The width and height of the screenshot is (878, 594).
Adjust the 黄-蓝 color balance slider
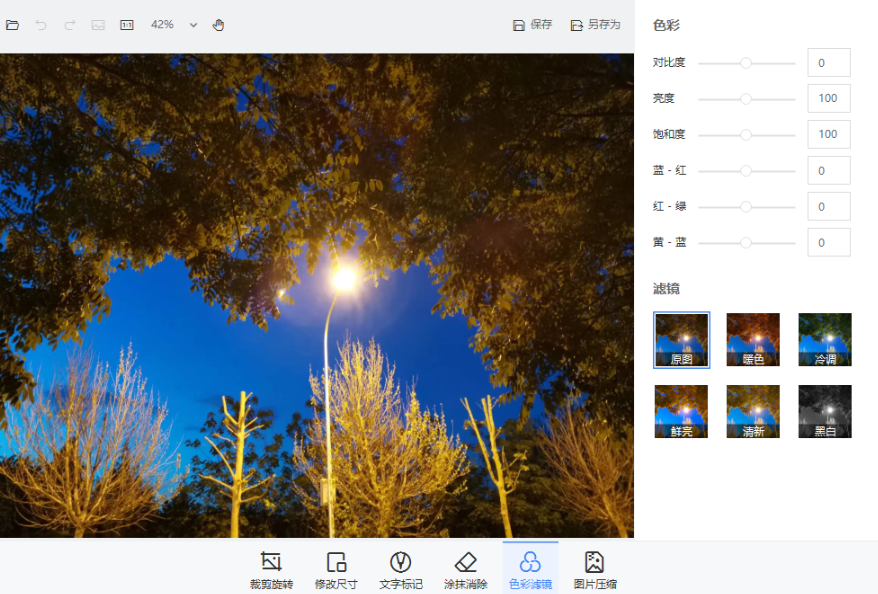[746, 242]
